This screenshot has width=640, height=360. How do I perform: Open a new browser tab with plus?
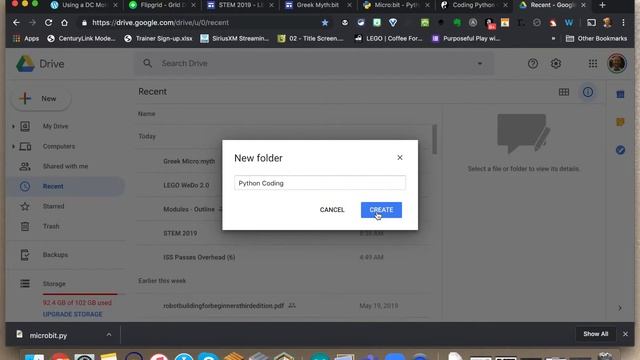(602, 5)
